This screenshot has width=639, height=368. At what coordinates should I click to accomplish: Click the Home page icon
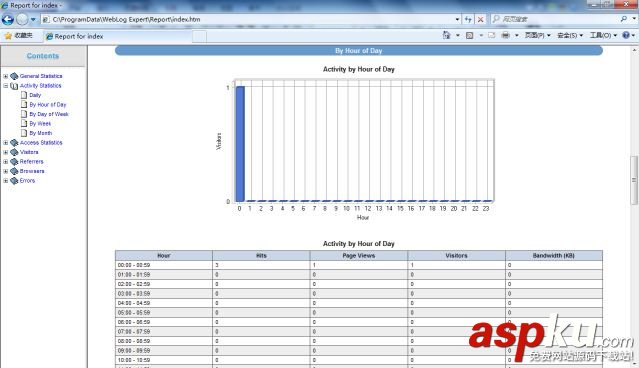pos(447,35)
